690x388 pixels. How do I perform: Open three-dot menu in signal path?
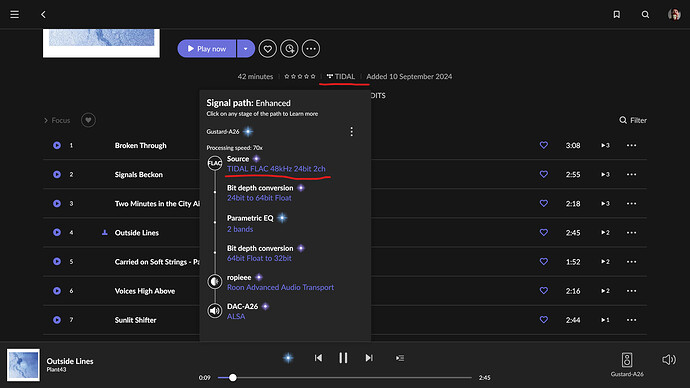tap(351, 132)
